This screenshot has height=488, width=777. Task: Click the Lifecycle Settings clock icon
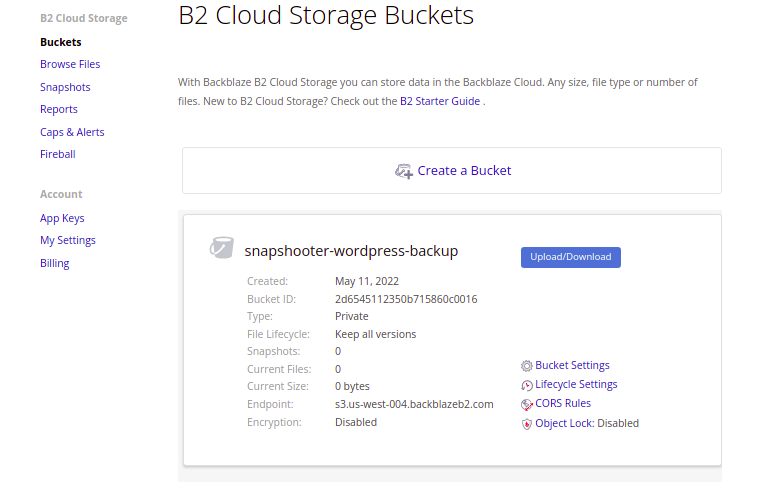(x=526, y=385)
